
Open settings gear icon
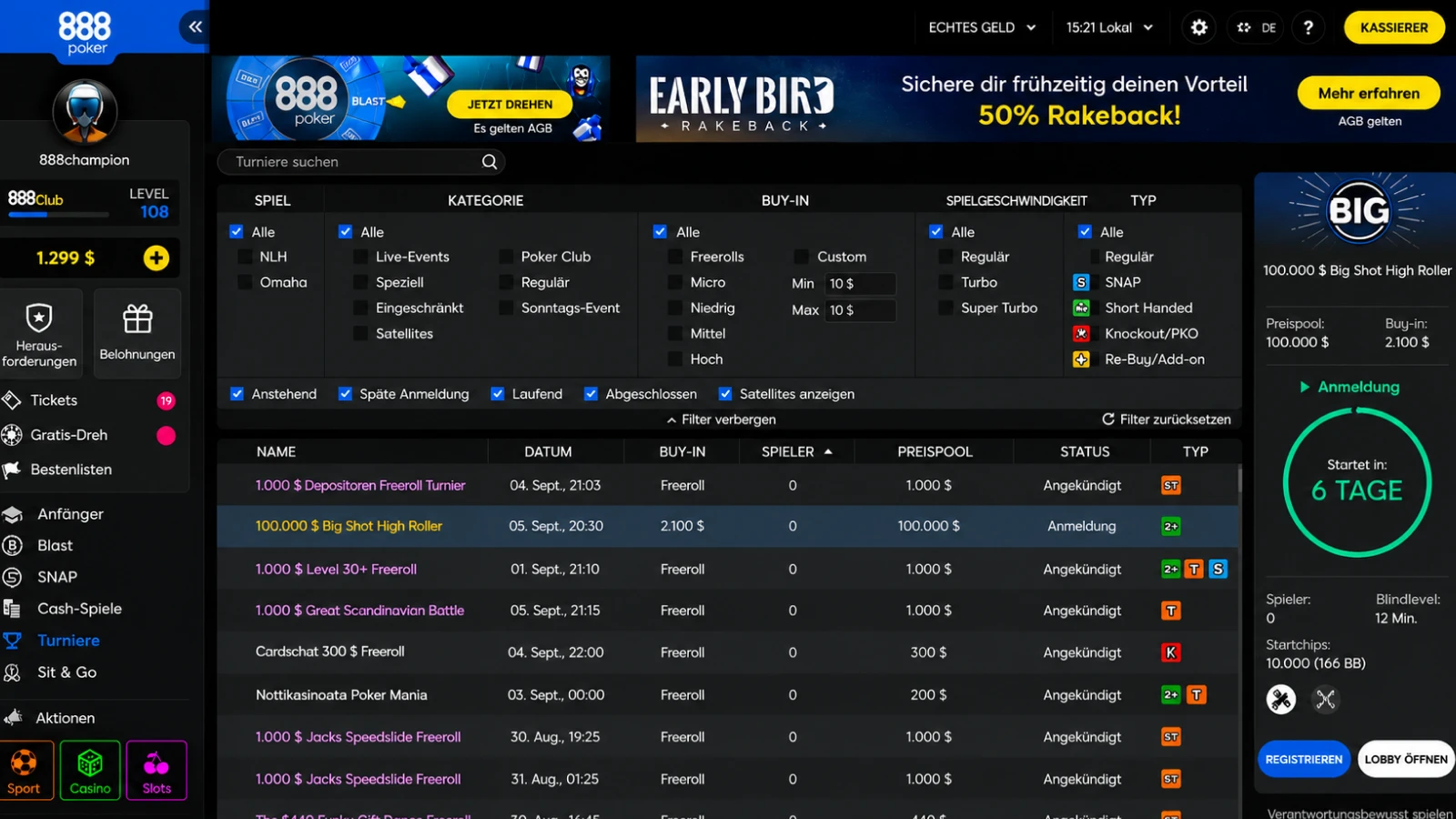(1199, 27)
